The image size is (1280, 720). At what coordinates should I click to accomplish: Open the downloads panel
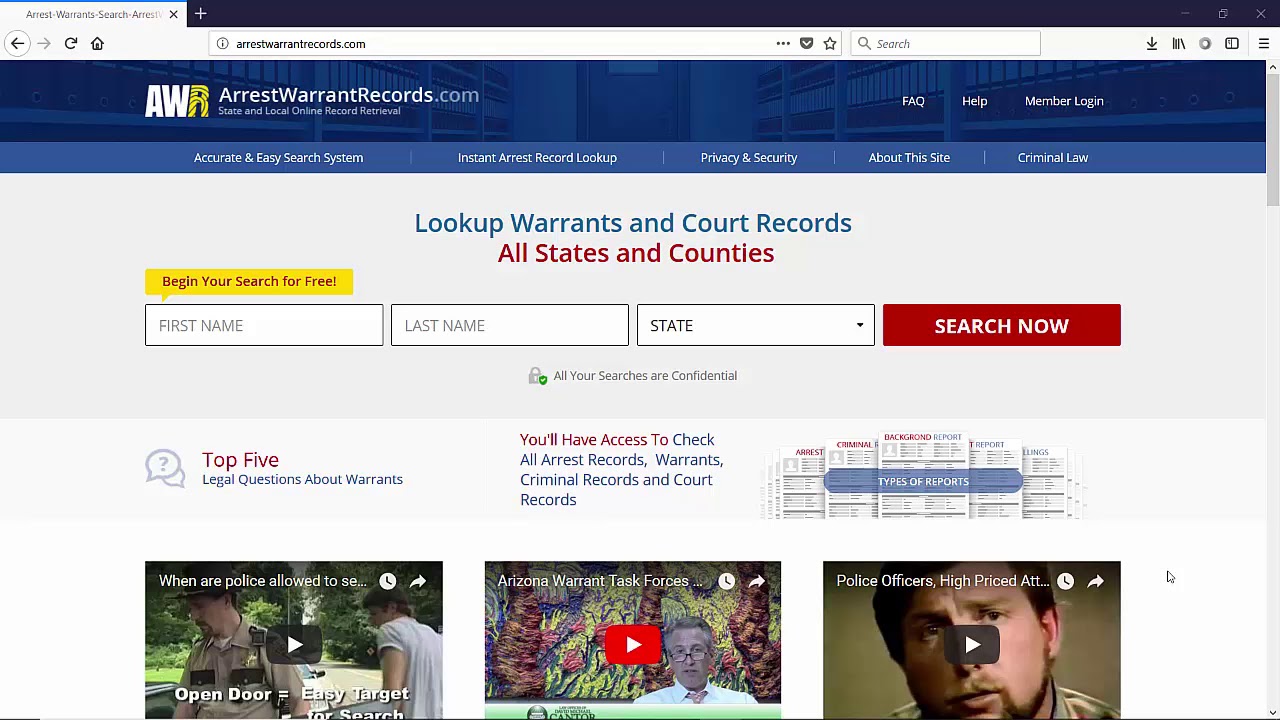1152,44
